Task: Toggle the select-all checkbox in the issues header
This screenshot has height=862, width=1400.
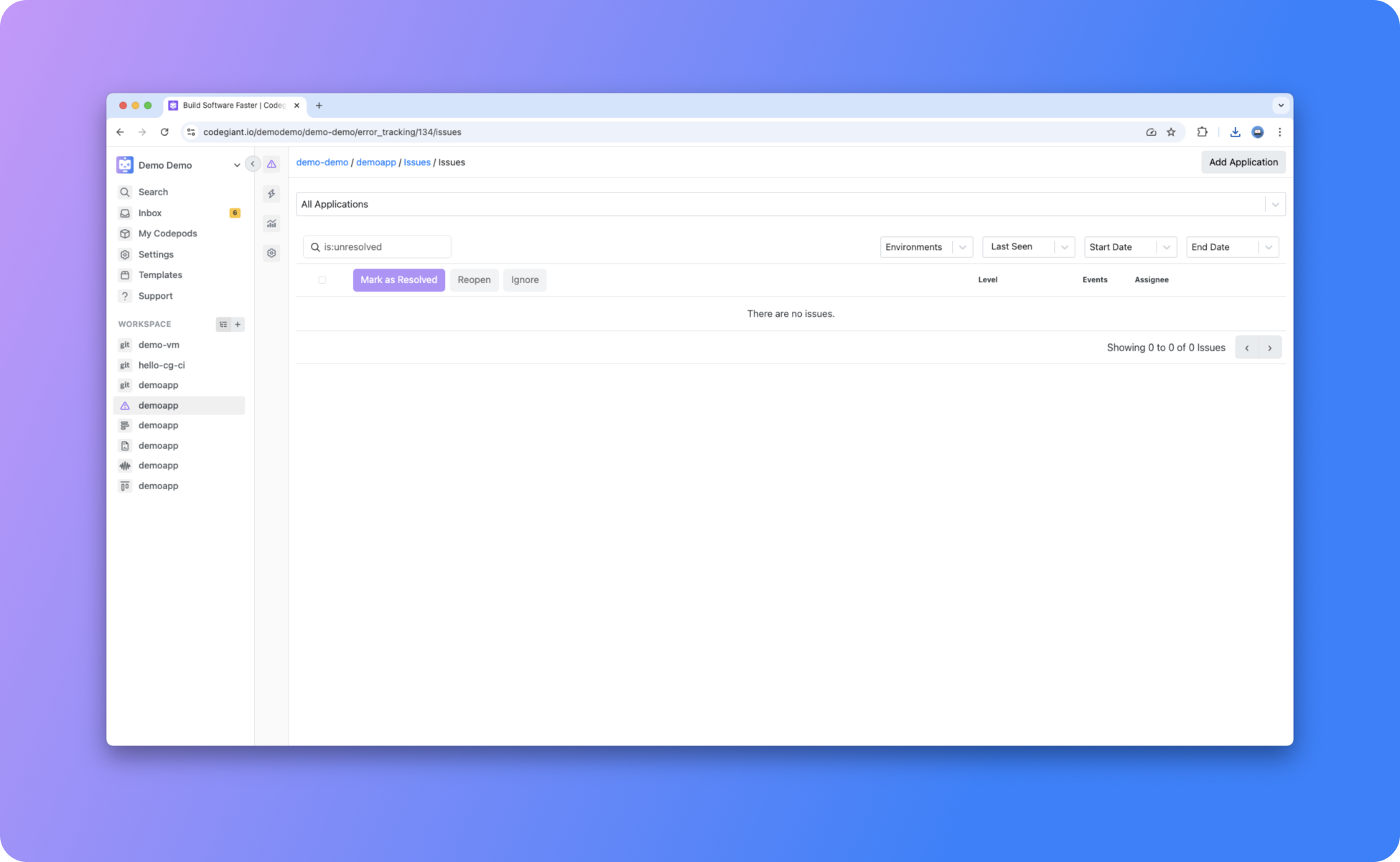Action: tap(322, 279)
